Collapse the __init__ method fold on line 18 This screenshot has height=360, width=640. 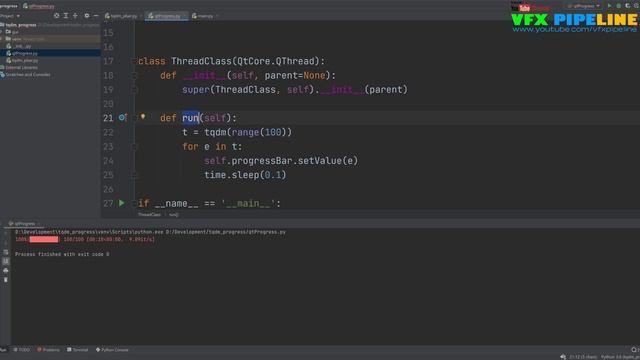pos(134,75)
